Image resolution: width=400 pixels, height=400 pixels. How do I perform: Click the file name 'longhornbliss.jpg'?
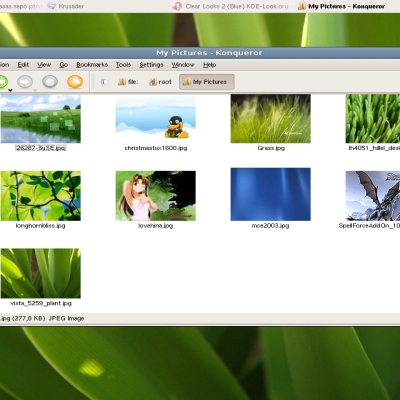click(x=40, y=226)
